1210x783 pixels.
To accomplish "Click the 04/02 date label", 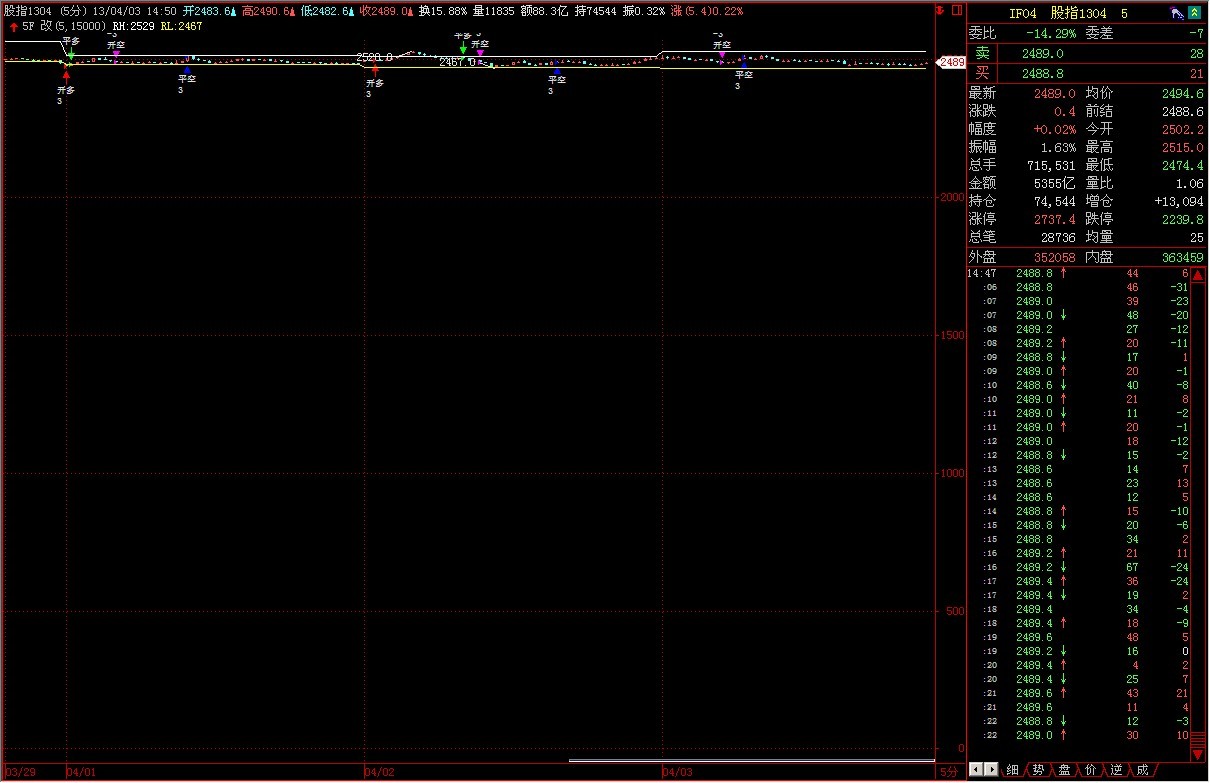I will 379,772.
